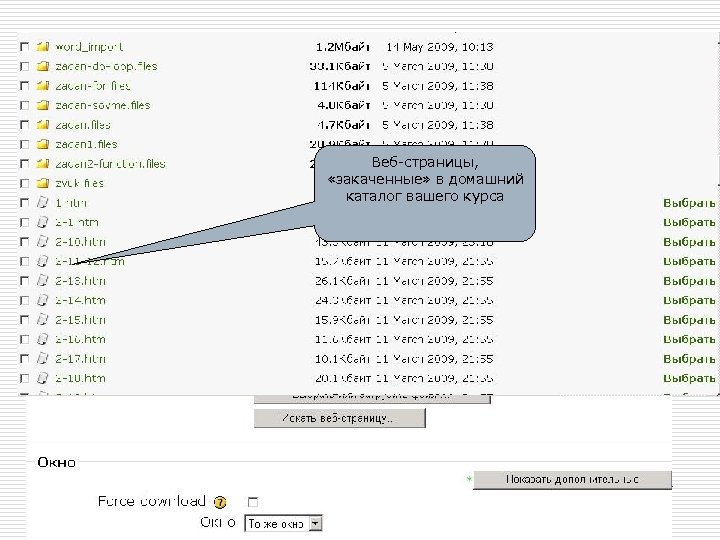Click the folder icon for zadan.files
The width and height of the screenshot is (720, 540).
(43, 124)
